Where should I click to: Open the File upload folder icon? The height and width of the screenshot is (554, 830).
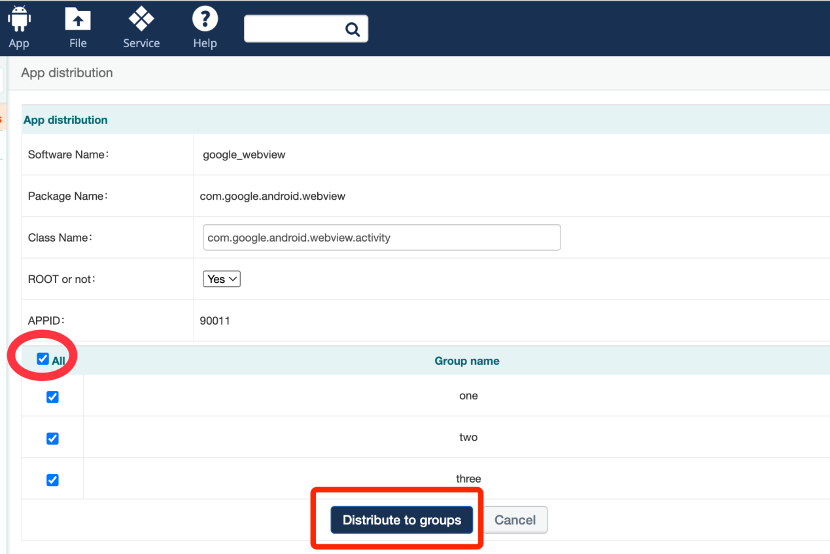pos(78,19)
